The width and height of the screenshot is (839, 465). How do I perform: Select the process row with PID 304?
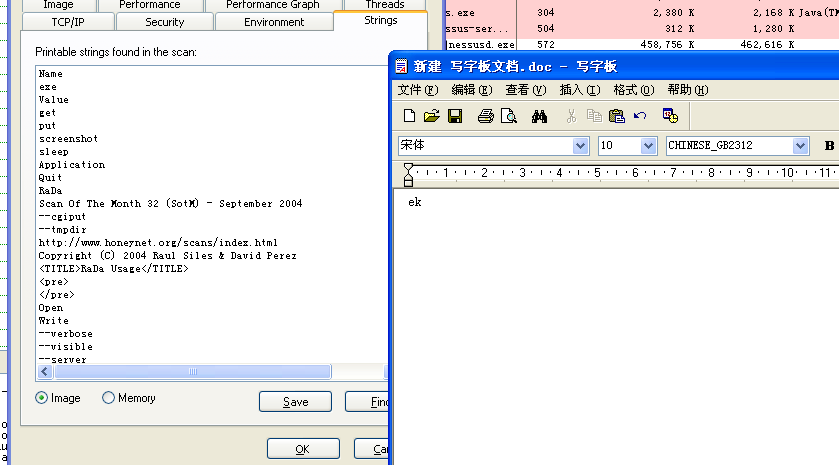(642, 13)
